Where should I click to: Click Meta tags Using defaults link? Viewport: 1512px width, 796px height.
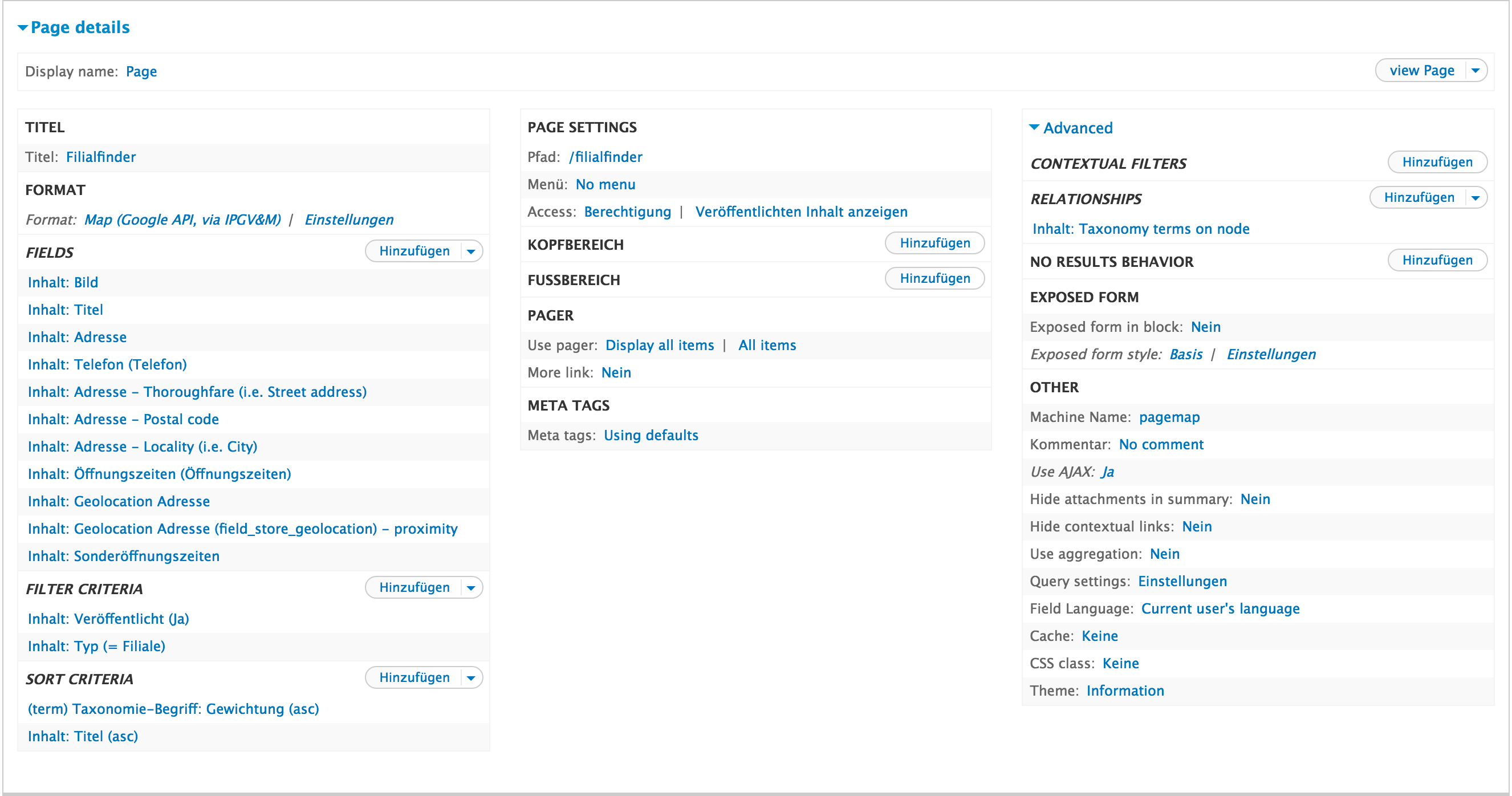click(x=651, y=436)
